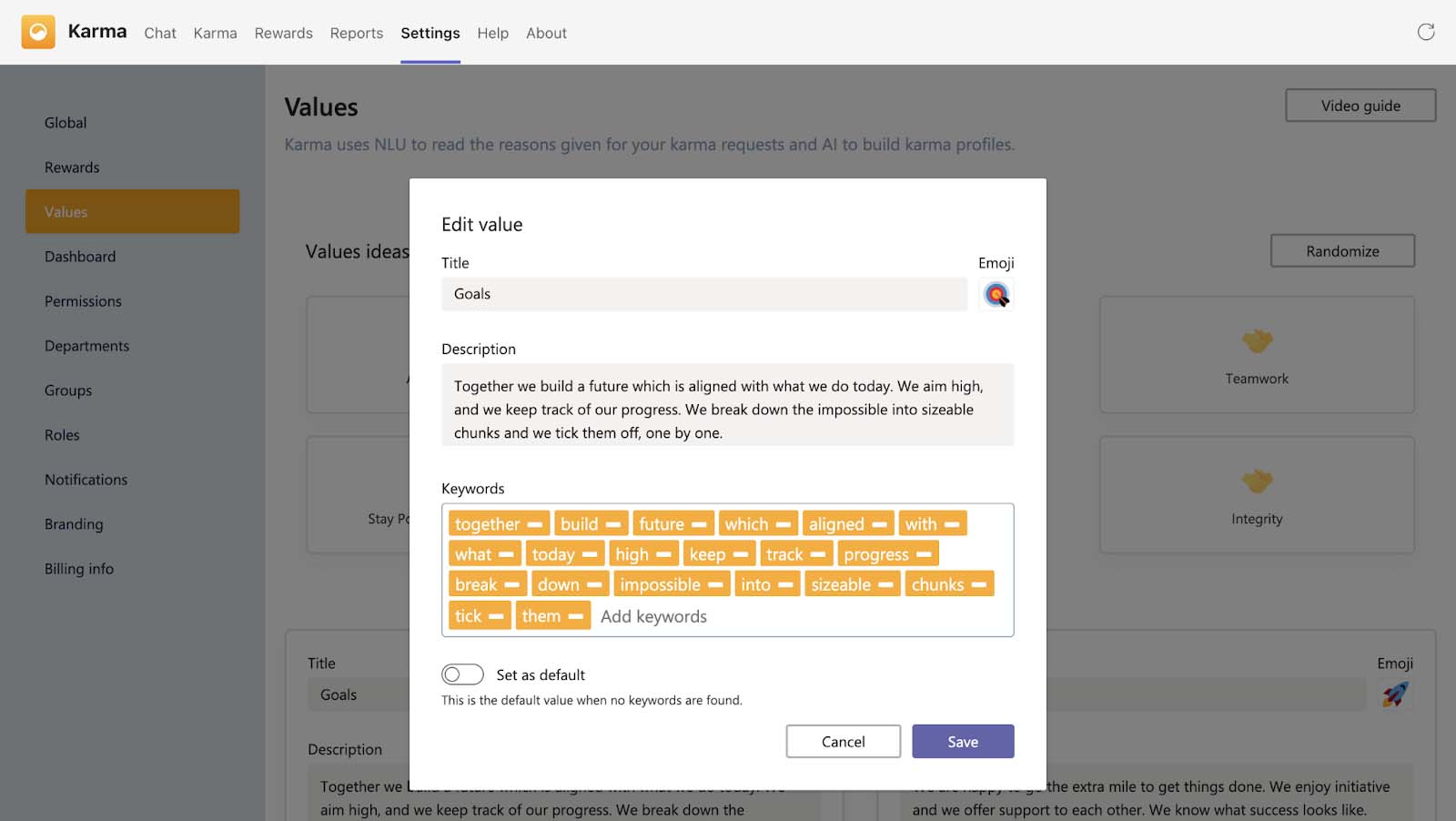Save the edited value

(x=962, y=742)
